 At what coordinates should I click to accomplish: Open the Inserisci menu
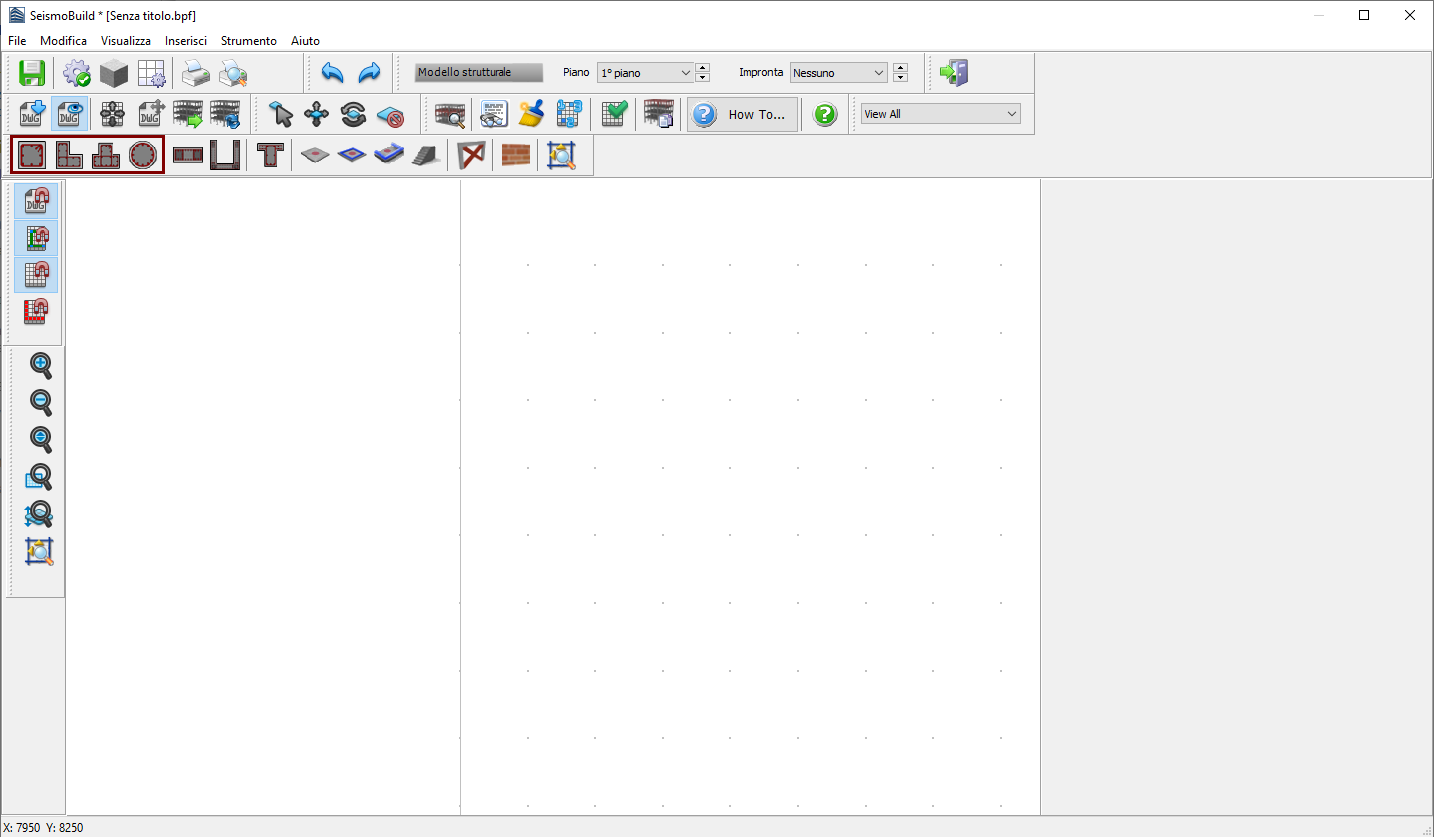[x=186, y=41]
